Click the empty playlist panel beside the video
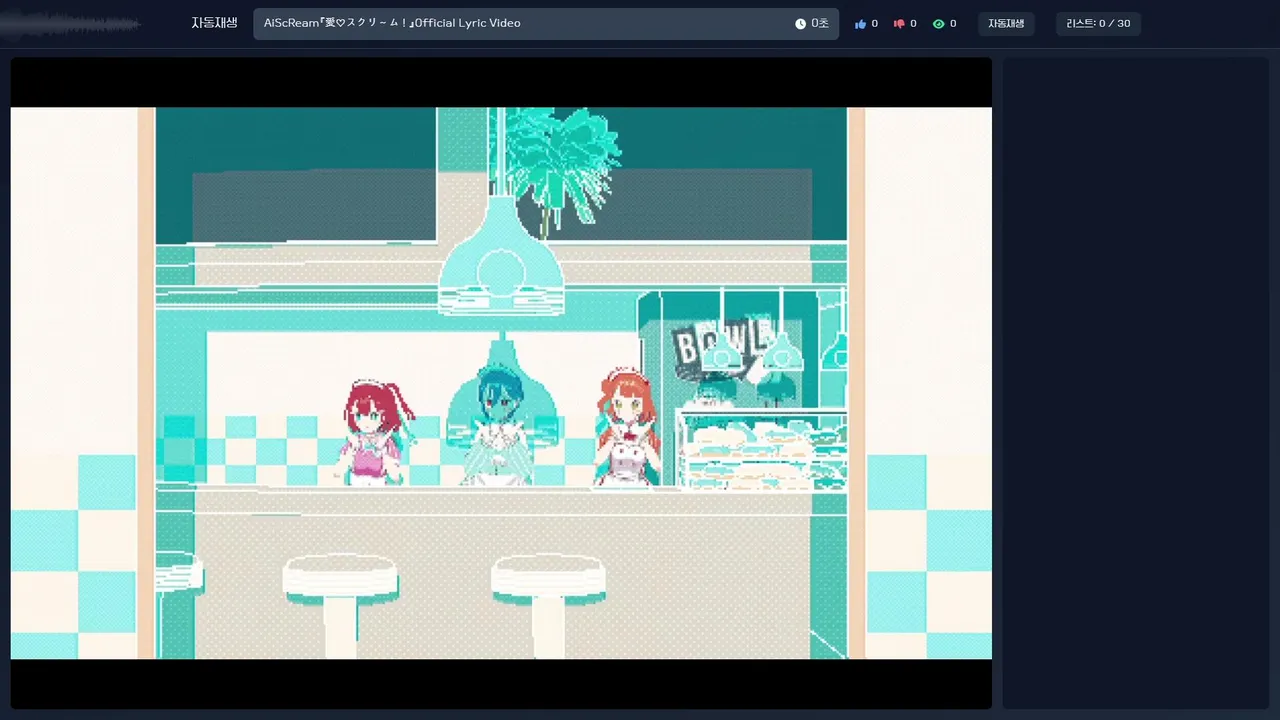The image size is (1280, 720). point(1136,383)
